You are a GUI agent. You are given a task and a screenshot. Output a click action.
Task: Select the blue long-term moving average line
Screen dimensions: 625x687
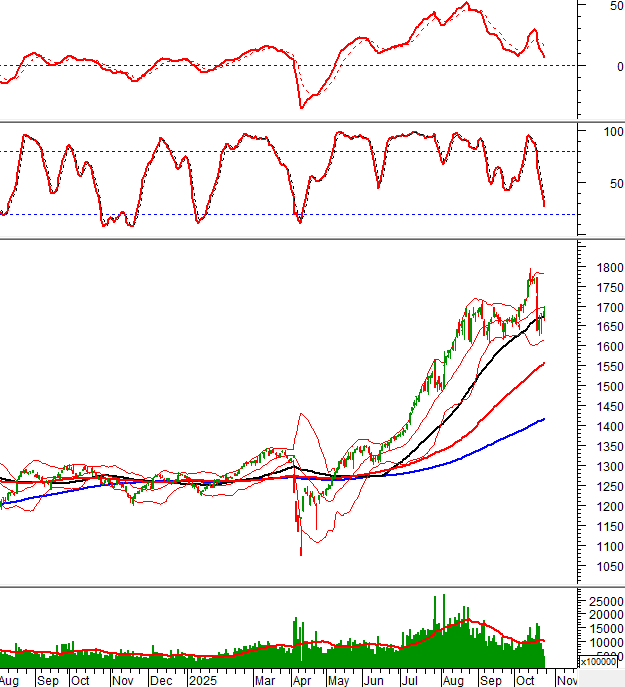pos(470,452)
